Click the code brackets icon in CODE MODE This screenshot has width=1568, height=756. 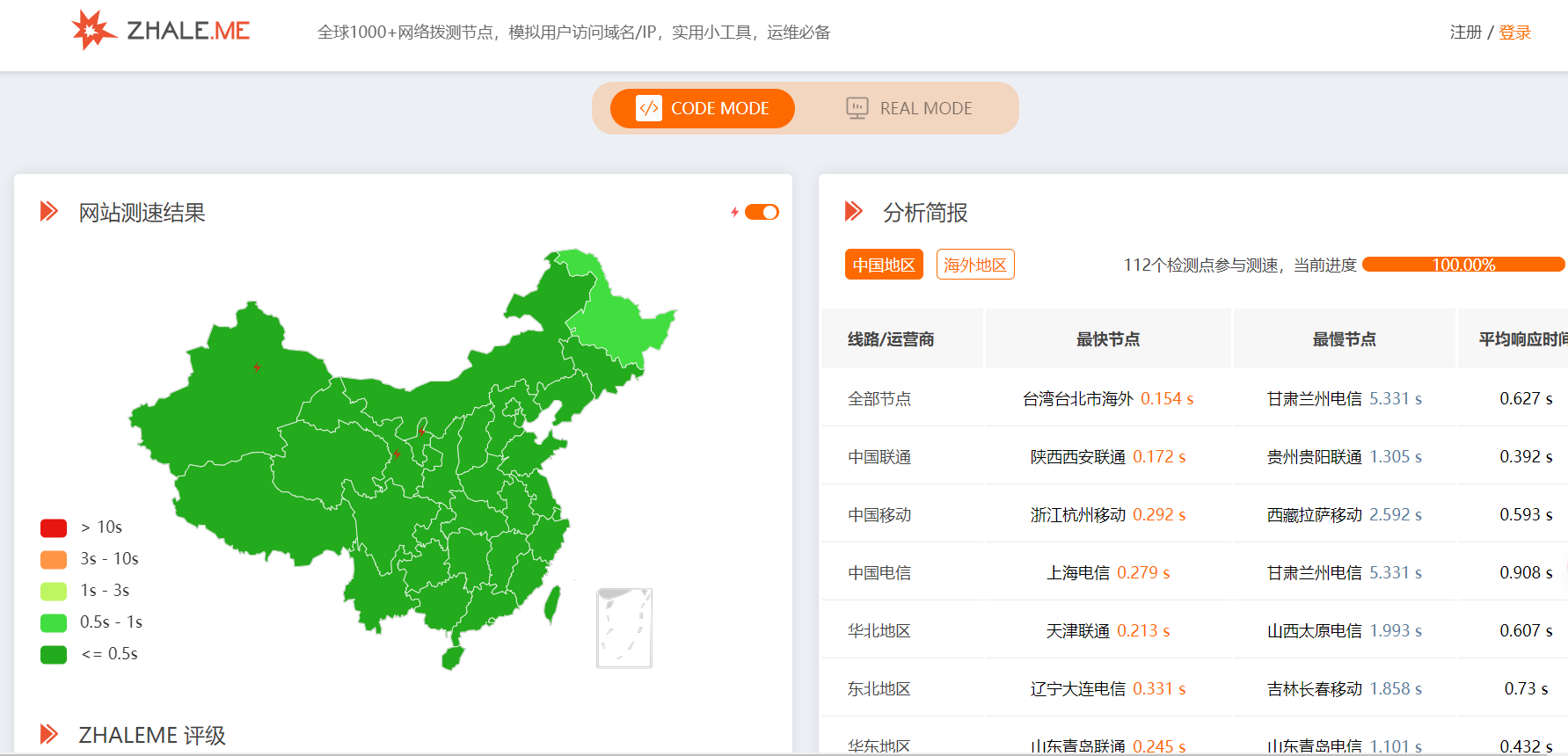(x=649, y=108)
